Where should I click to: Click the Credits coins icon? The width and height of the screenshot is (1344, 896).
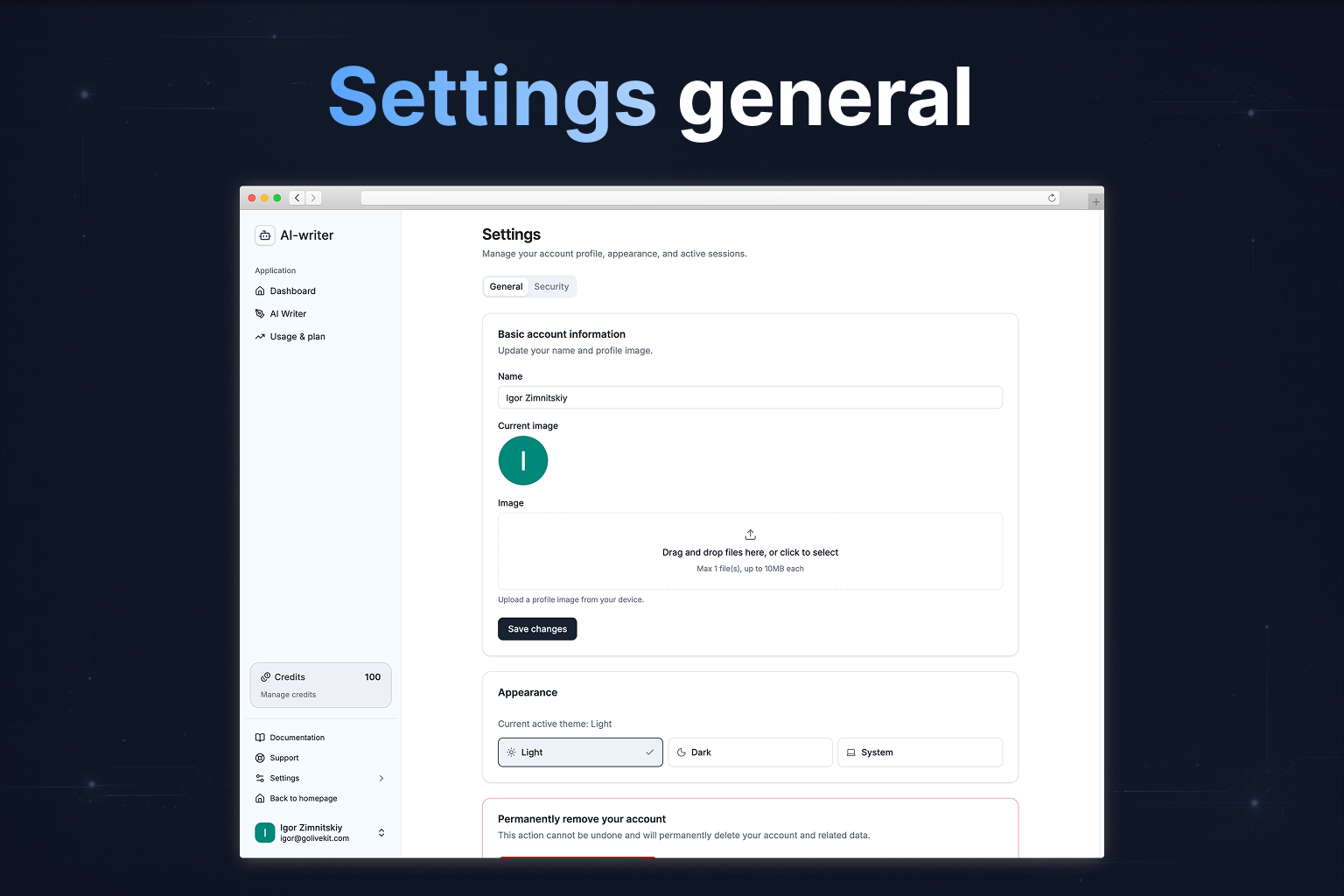(266, 676)
